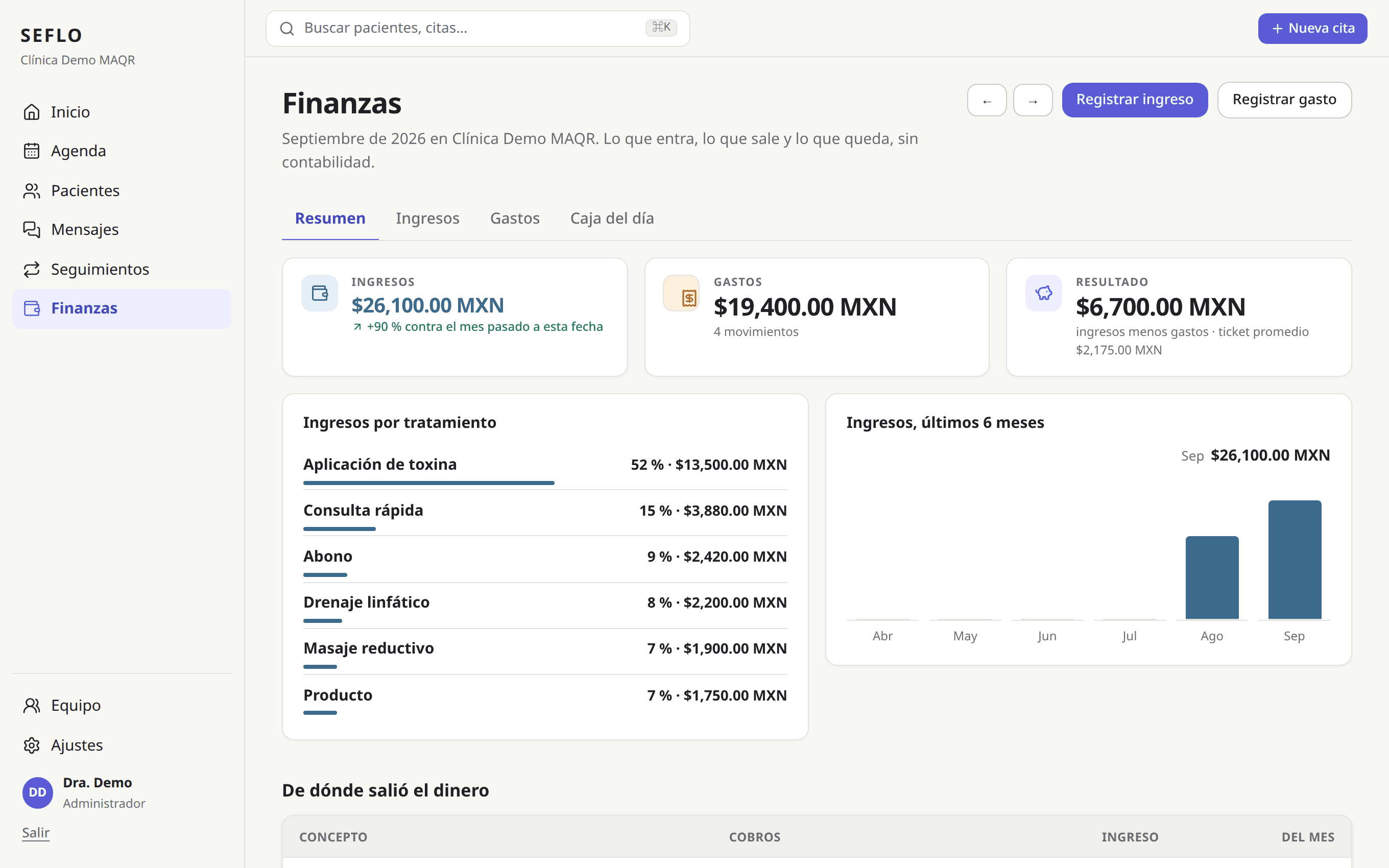This screenshot has height=868, width=1389.
Task: Click the 9 % · $2,420.00 MXN value
Action: click(x=717, y=557)
